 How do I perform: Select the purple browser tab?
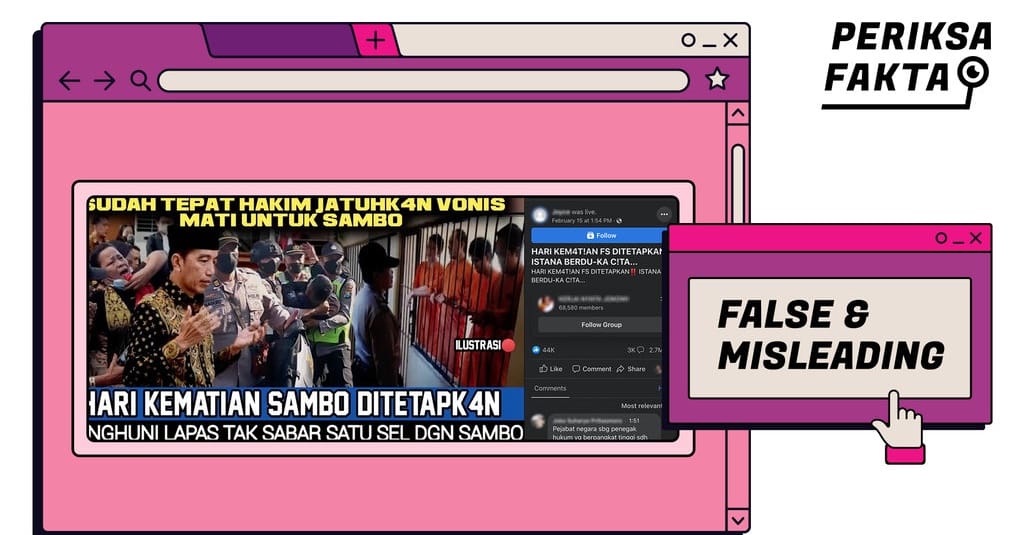pos(278,41)
